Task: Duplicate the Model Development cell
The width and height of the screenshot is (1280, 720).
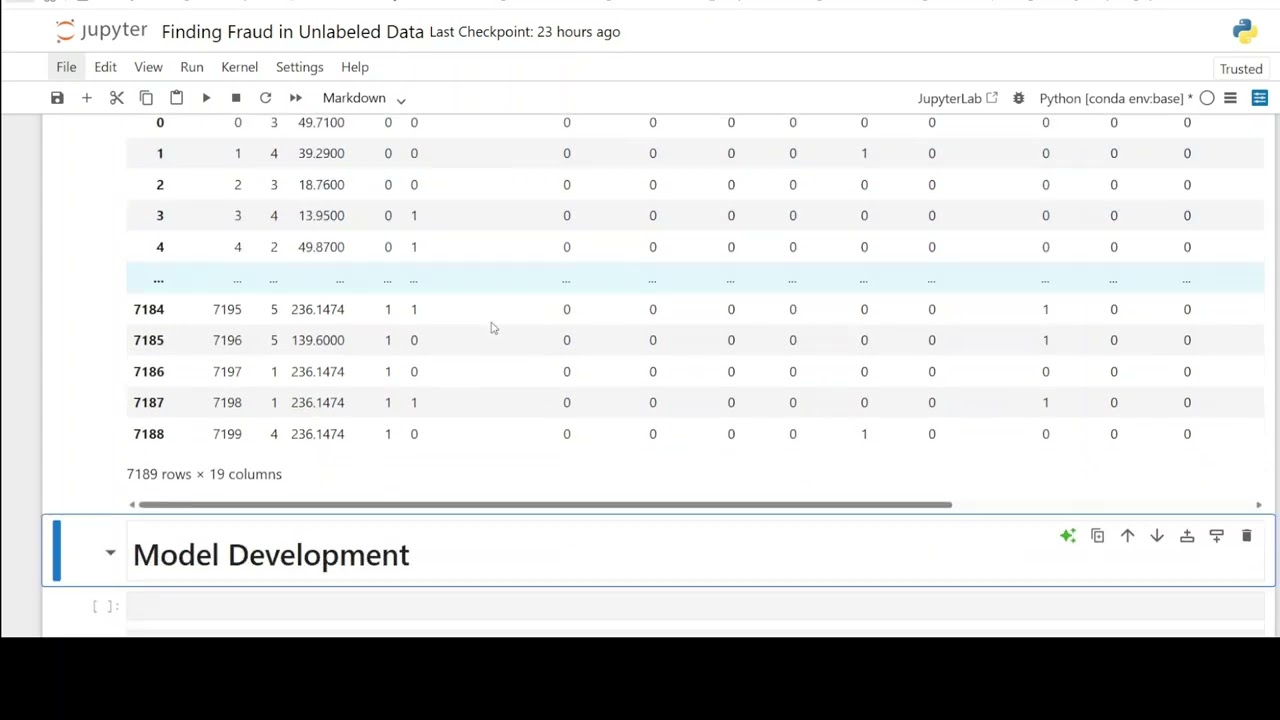Action: pyautogui.click(x=1097, y=536)
